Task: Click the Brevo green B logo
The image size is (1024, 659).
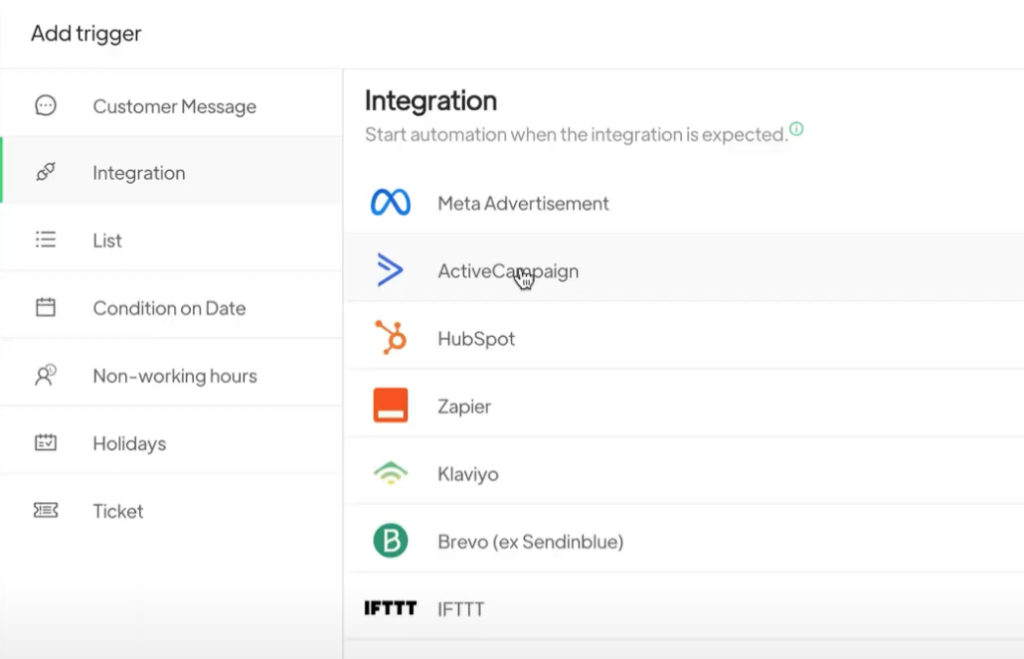Action: coord(390,541)
